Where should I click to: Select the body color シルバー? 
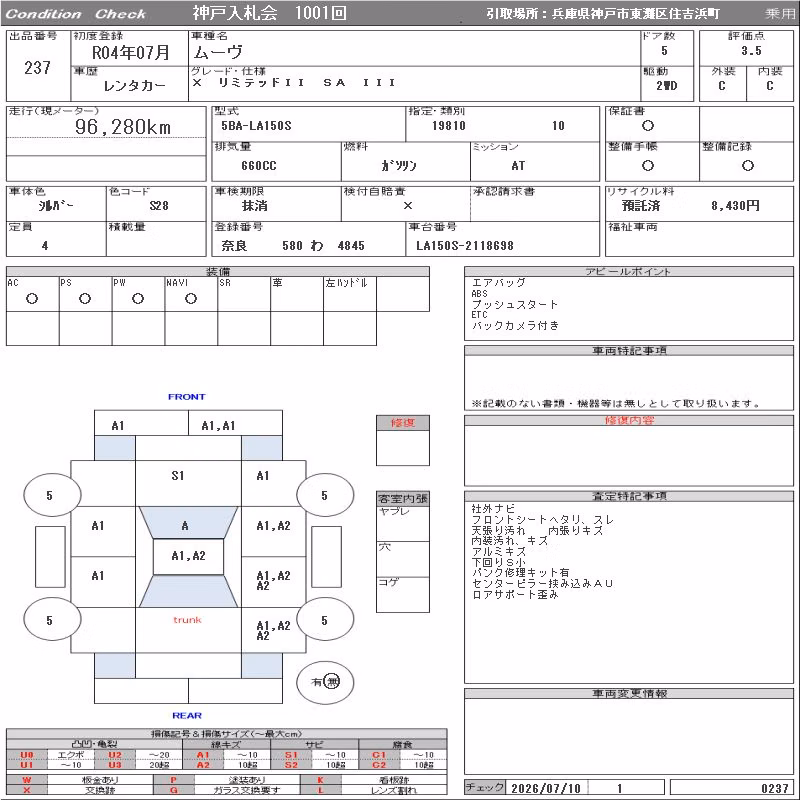pos(56,206)
